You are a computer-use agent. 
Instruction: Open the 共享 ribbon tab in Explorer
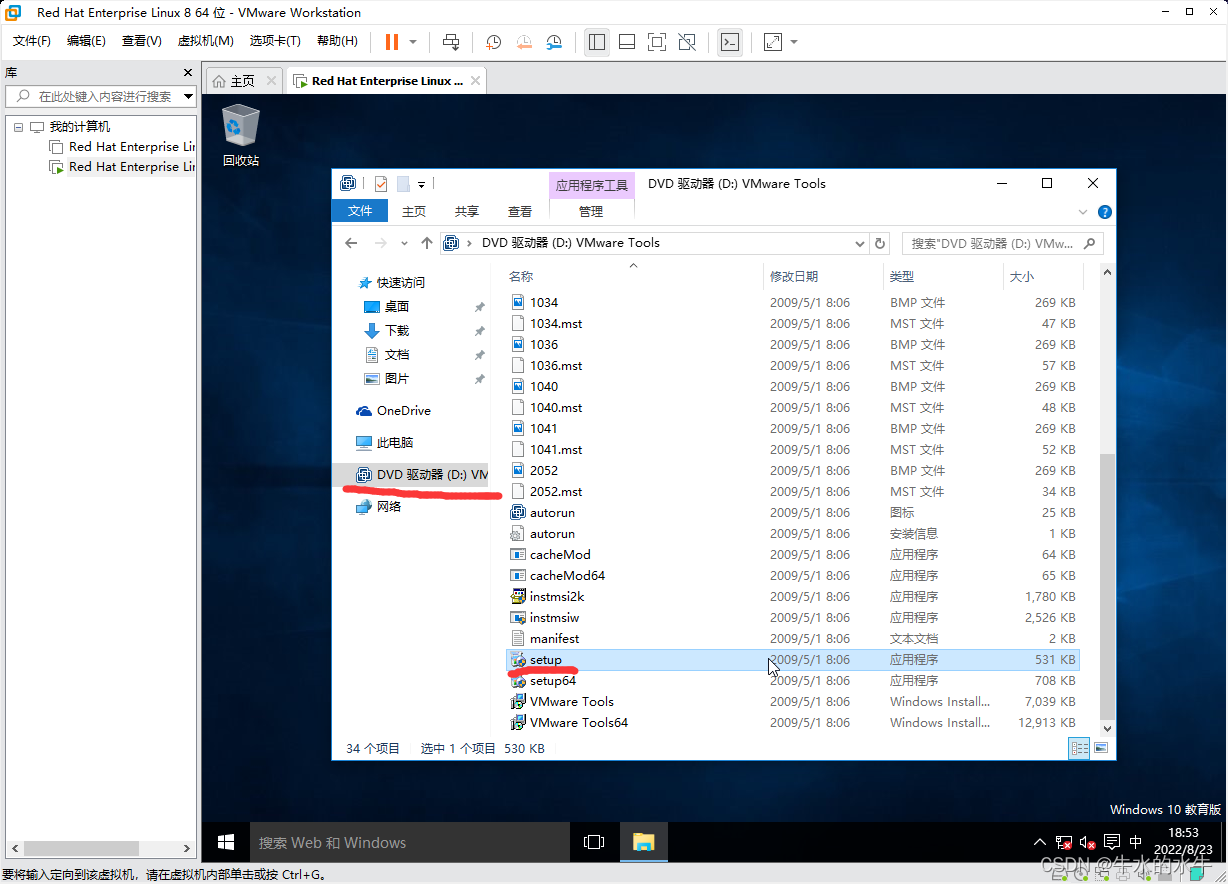[467, 211]
